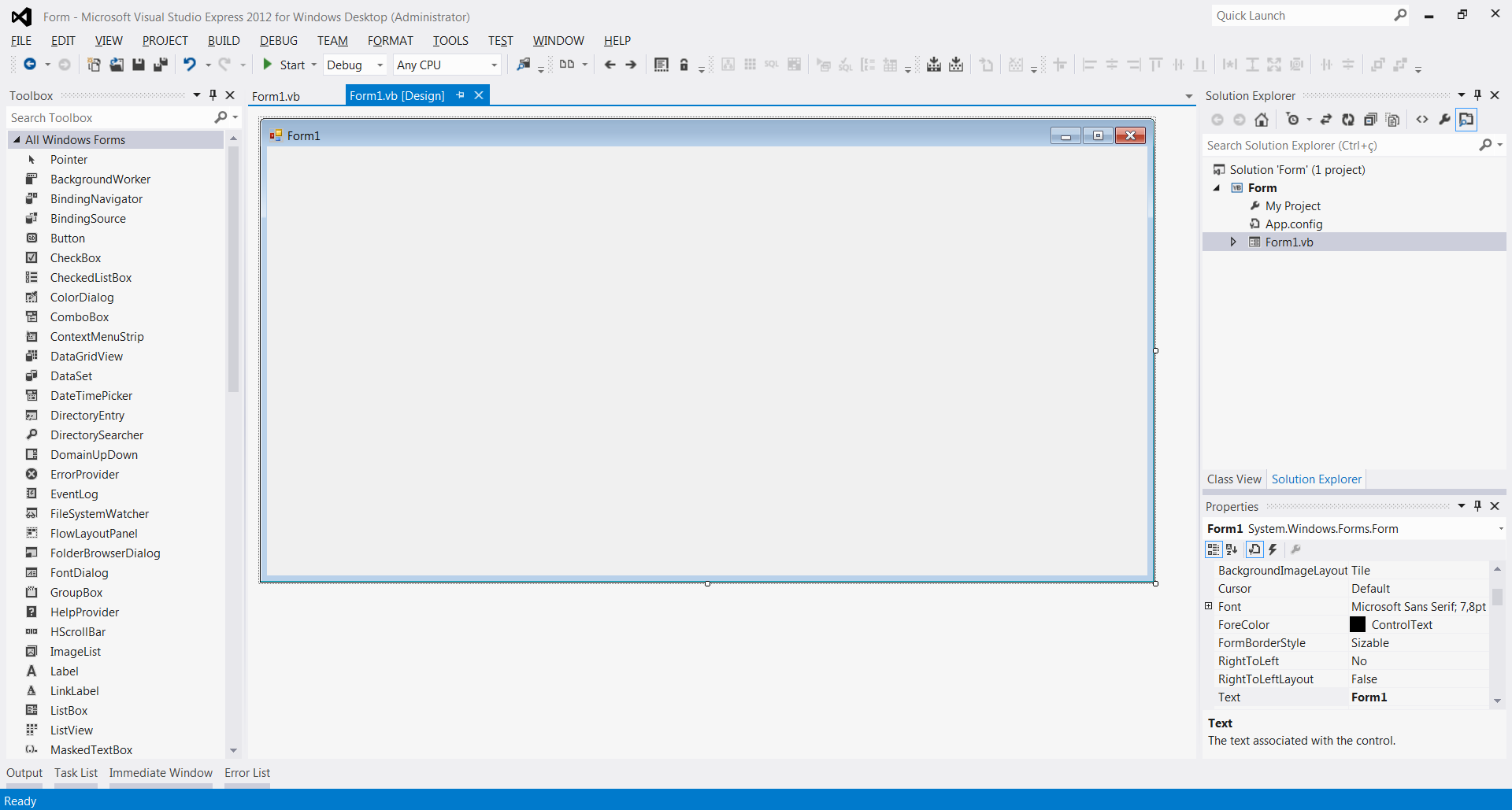Open the Start button dropdown arrow
1512x810 pixels.
pos(313,65)
